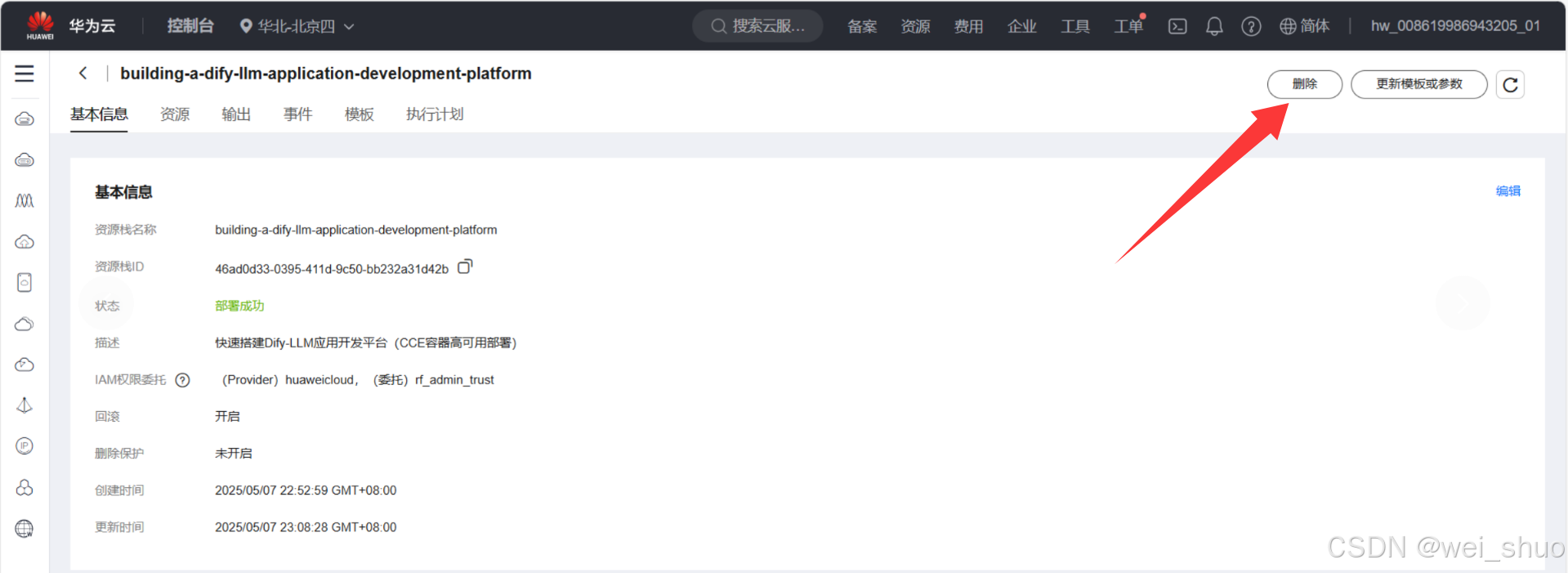Click the stack ID value 46ad0d33-0395-411d-9c50-bb232a31d42b
This screenshot has height=573, width=1568.
point(332,269)
